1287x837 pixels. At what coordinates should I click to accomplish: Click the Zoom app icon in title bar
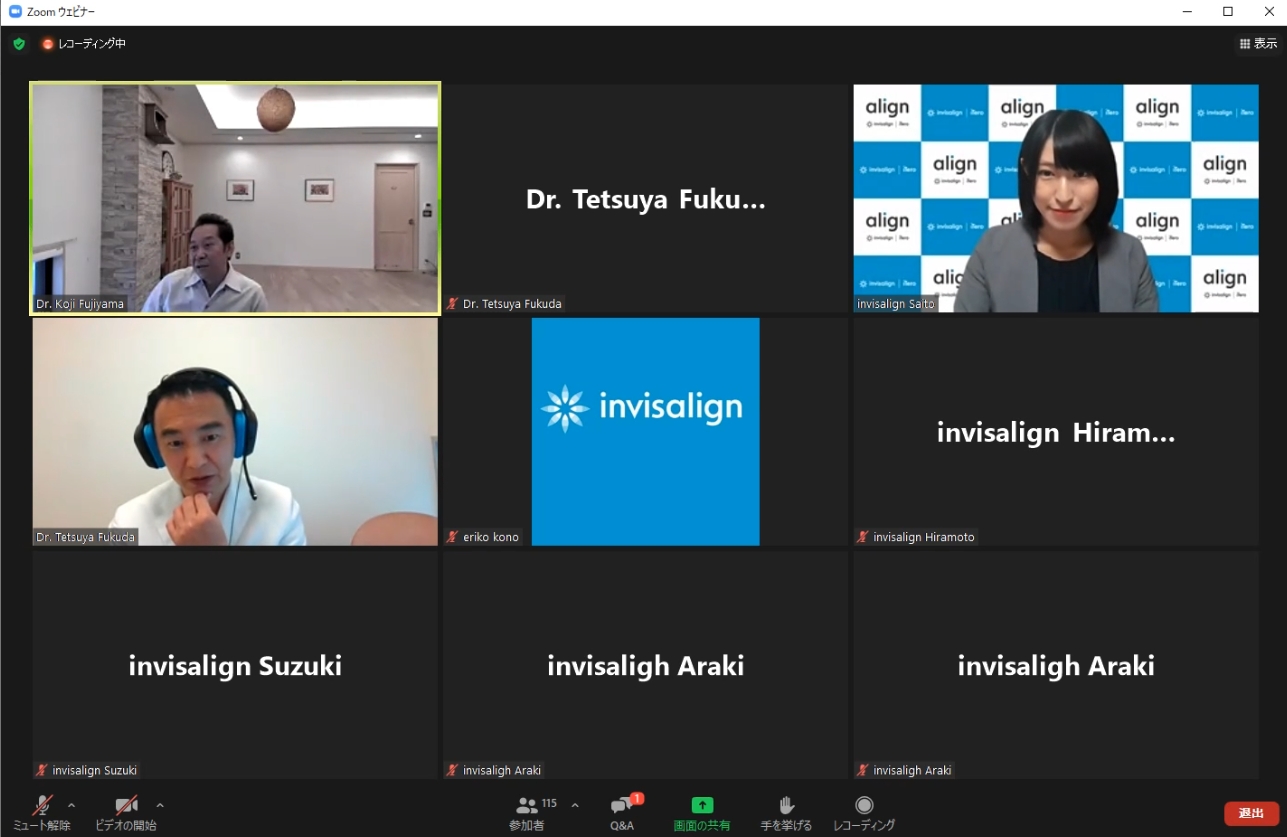pos(15,11)
